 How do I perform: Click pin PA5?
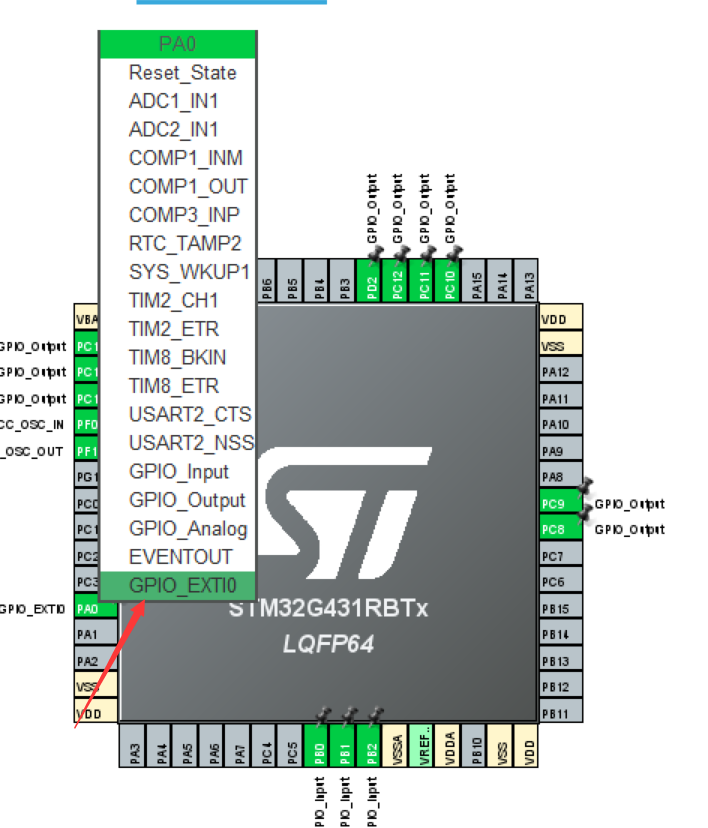pos(185,745)
